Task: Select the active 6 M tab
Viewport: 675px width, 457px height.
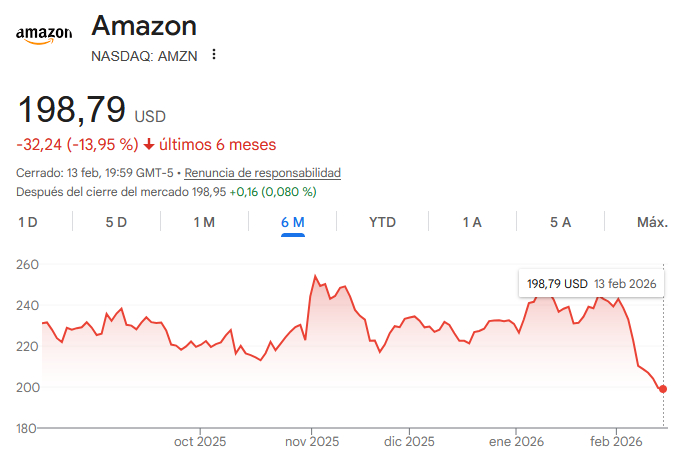Action: tap(292, 222)
